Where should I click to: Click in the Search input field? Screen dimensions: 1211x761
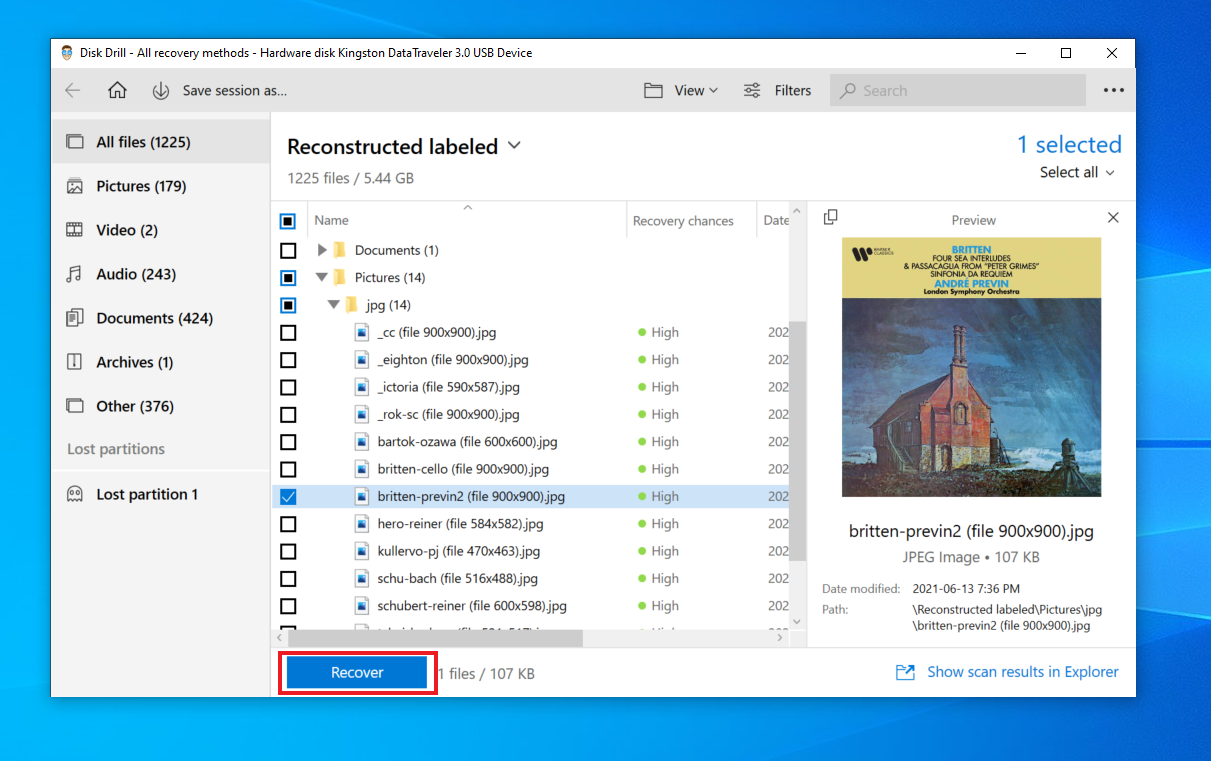click(x=958, y=90)
